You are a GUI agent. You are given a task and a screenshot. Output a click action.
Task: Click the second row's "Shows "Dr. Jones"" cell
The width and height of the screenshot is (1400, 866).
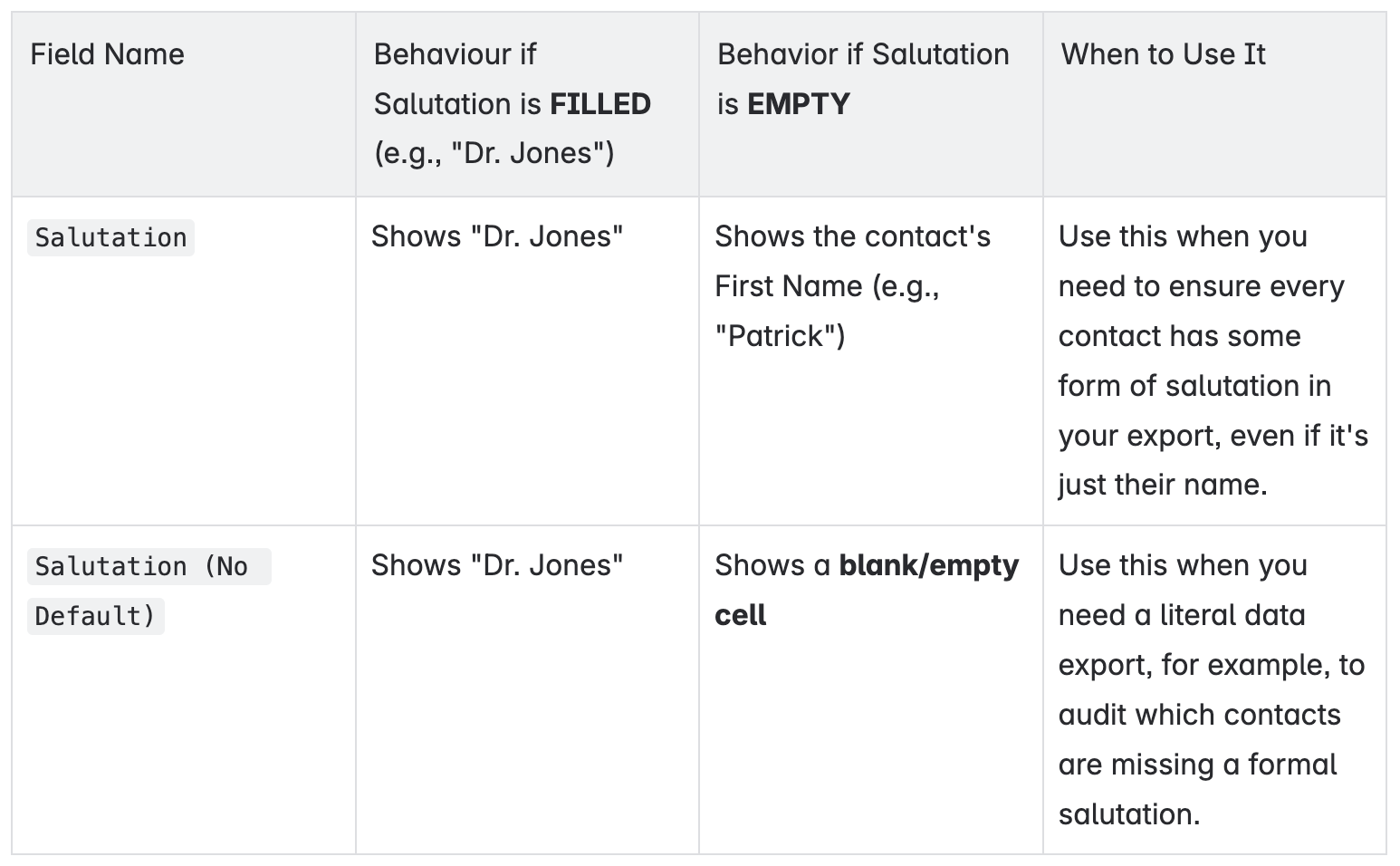[496, 565]
